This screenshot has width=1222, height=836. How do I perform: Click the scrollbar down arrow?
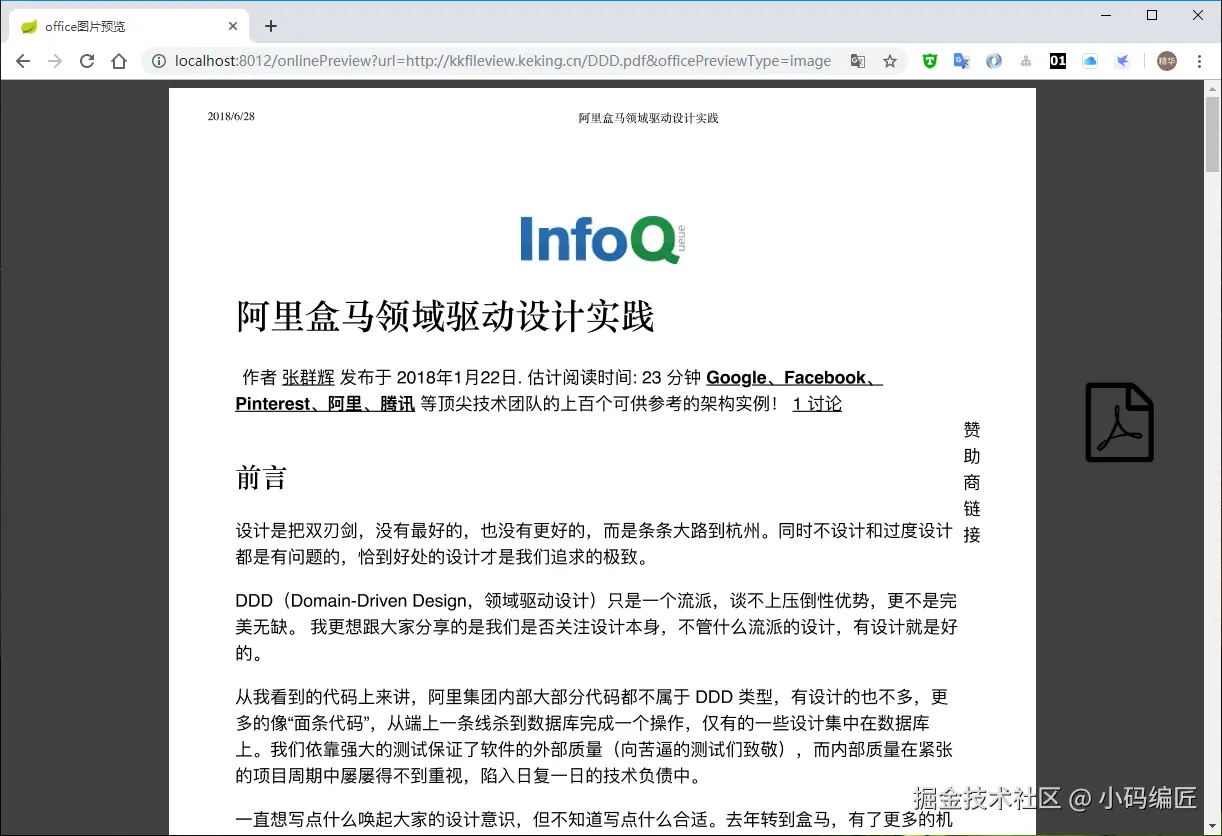pyautogui.click(x=1213, y=827)
